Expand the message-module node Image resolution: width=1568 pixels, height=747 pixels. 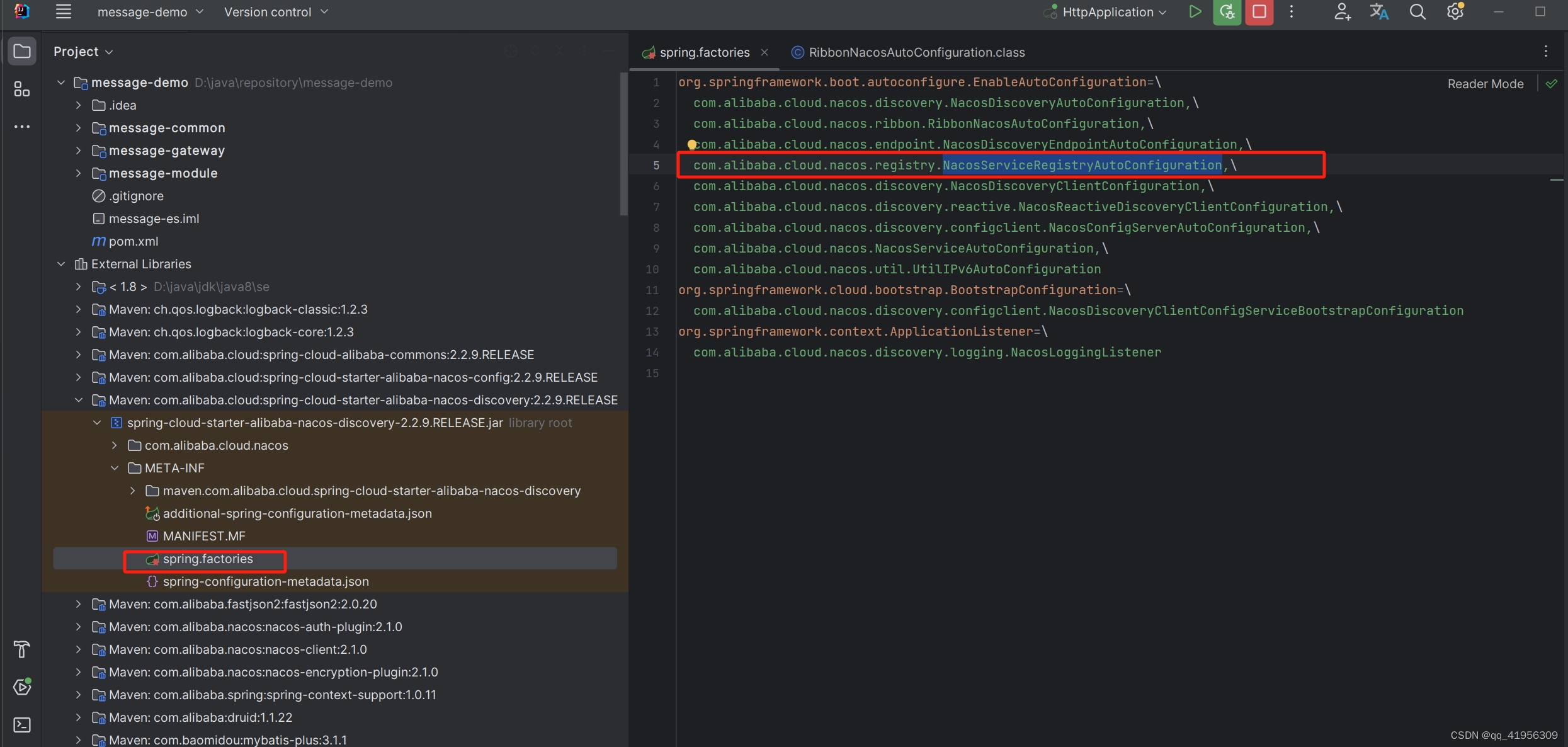pos(78,173)
